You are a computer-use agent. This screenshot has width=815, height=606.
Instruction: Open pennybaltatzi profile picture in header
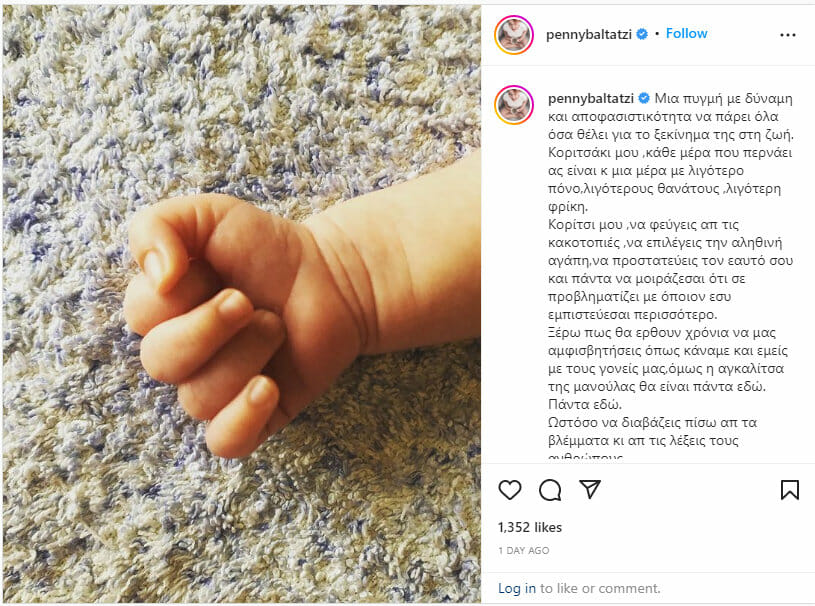pos(514,35)
